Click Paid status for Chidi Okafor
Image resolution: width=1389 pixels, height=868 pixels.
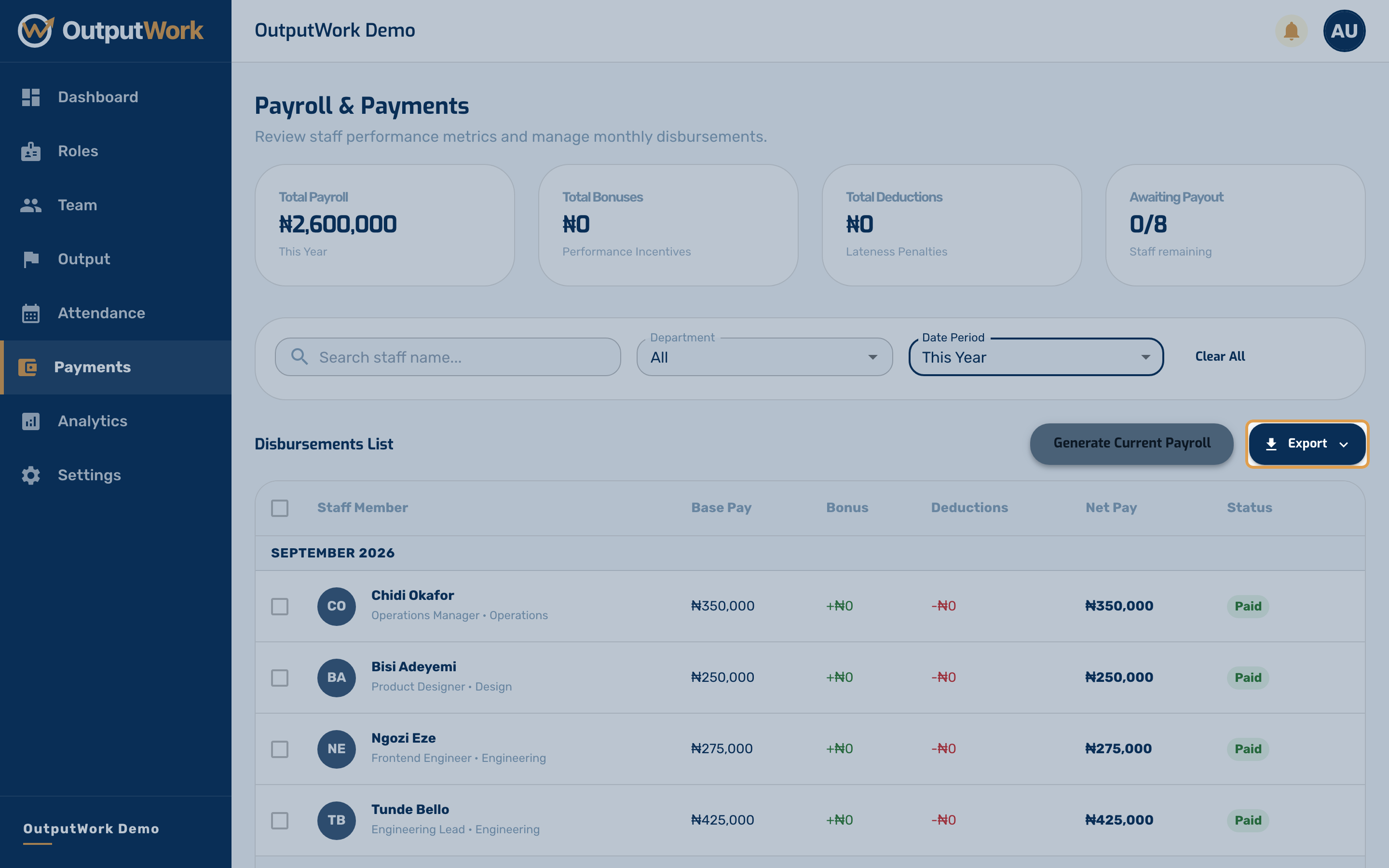(1248, 606)
